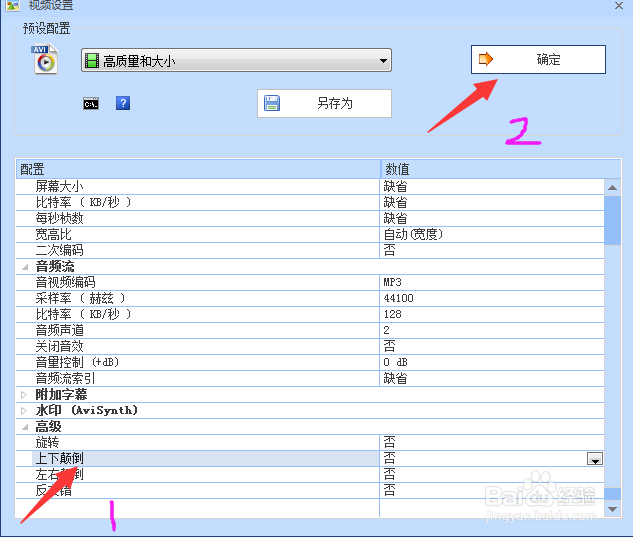This screenshot has width=633, height=538.
Task: Click the 否 value of 旋转
Action: click(x=492, y=442)
